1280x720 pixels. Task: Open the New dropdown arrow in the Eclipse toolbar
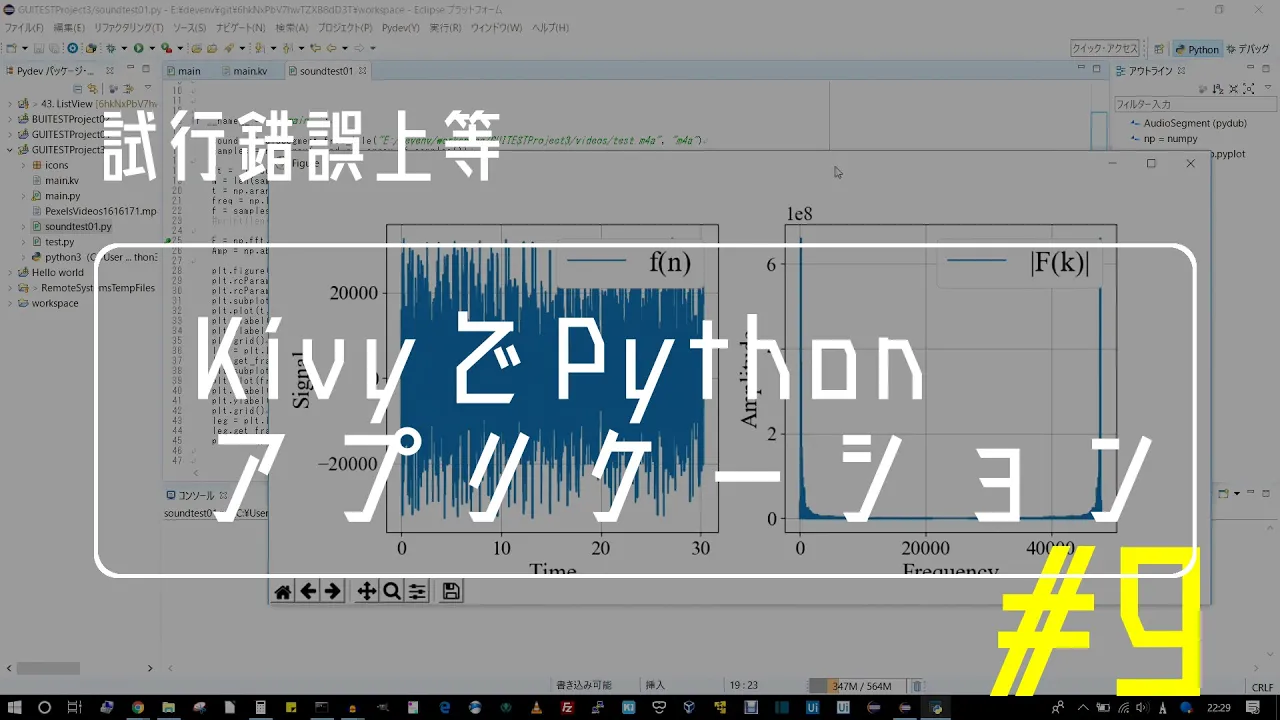[x=25, y=48]
